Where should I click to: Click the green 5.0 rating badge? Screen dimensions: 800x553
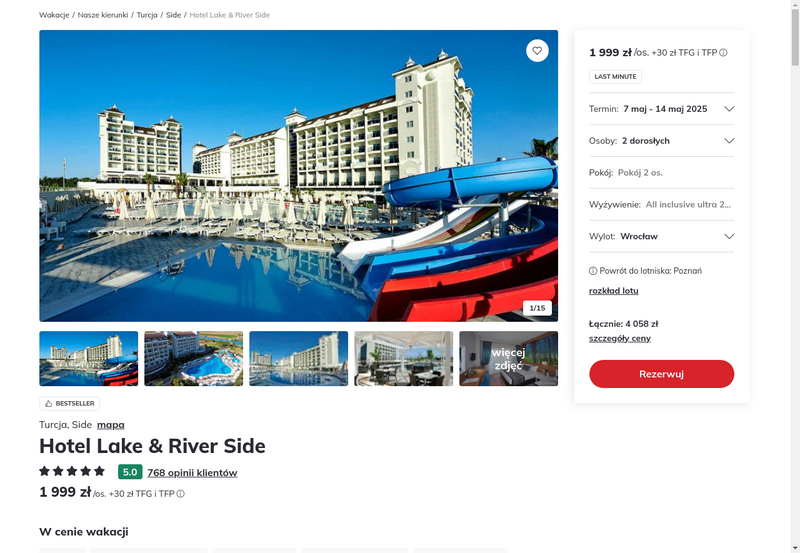click(x=130, y=472)
